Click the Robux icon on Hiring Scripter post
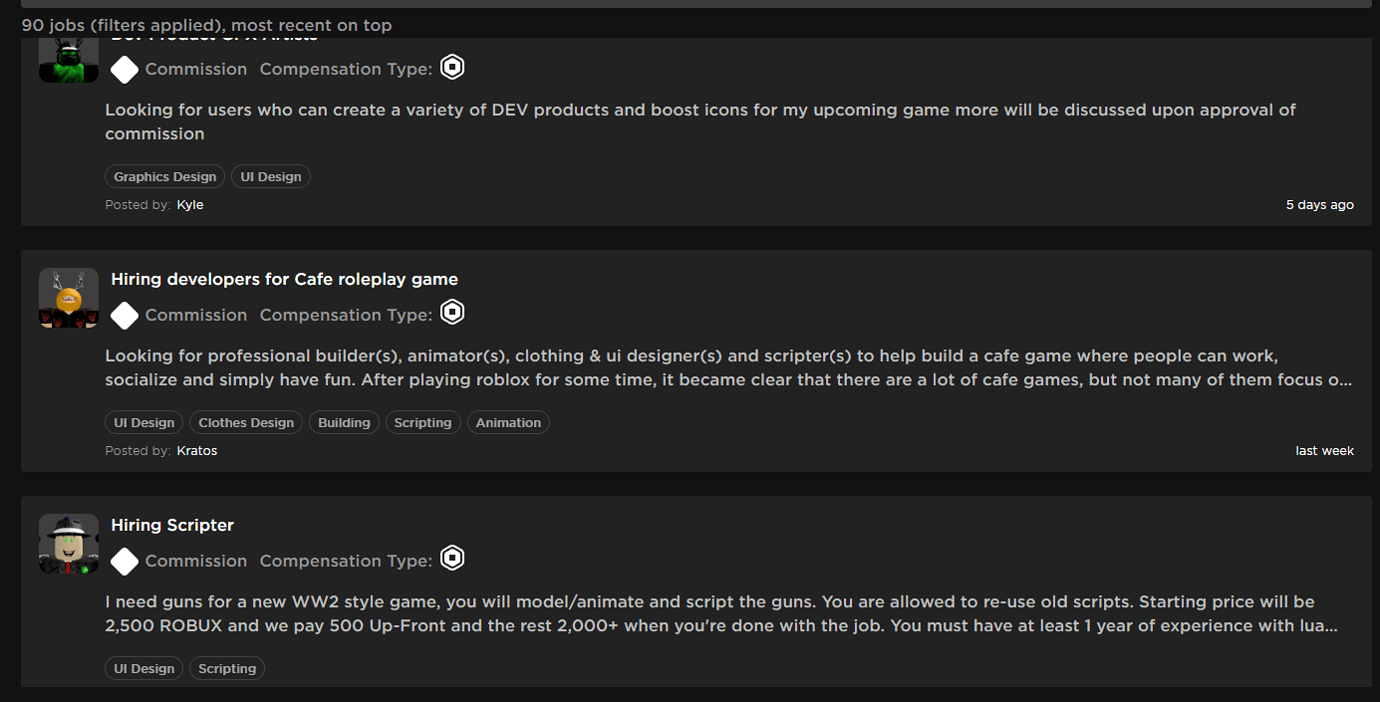The image size is (1380, 702). click(x=452, y=558)
